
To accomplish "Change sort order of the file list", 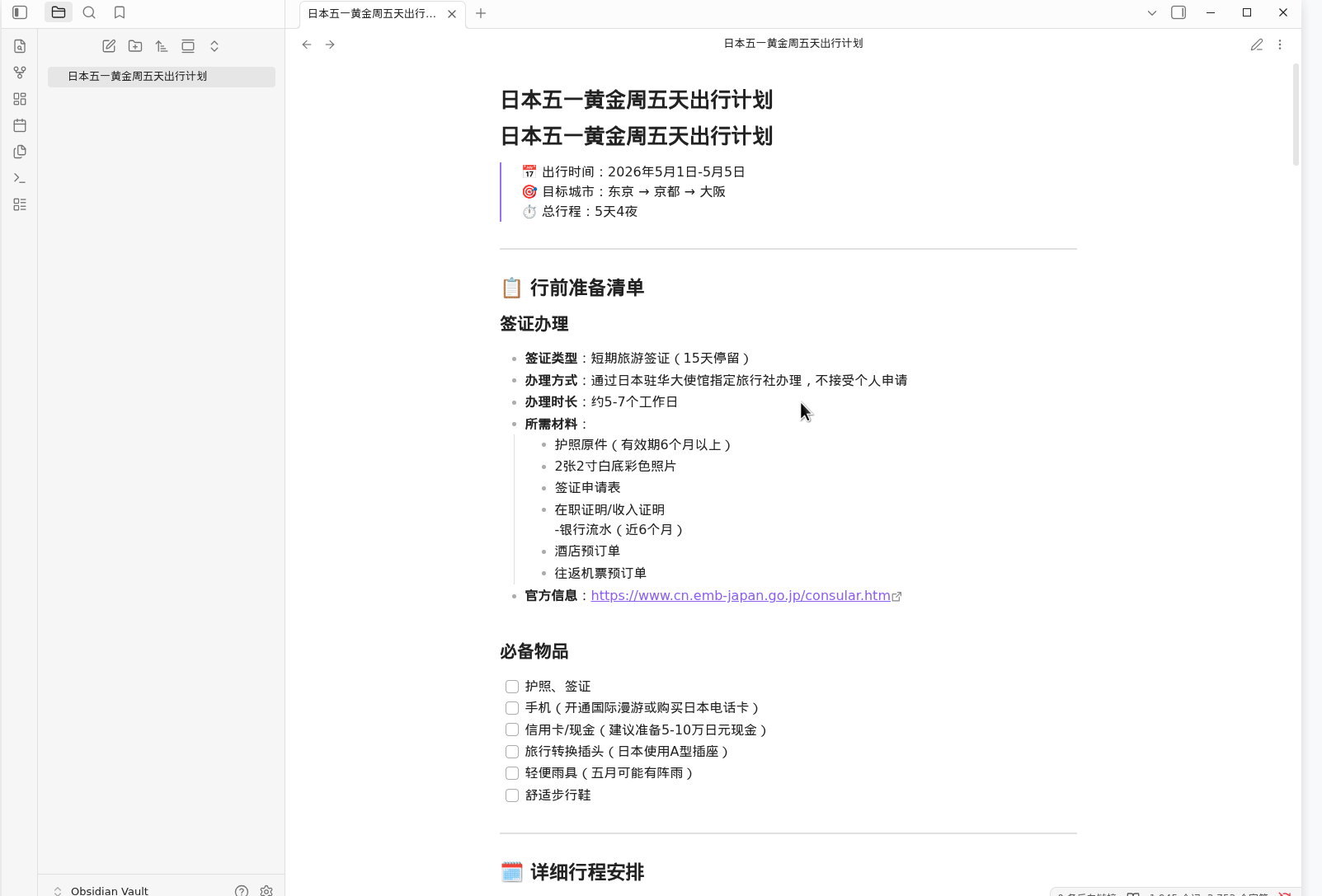I will pyautogui.click(x=162, y=46).
